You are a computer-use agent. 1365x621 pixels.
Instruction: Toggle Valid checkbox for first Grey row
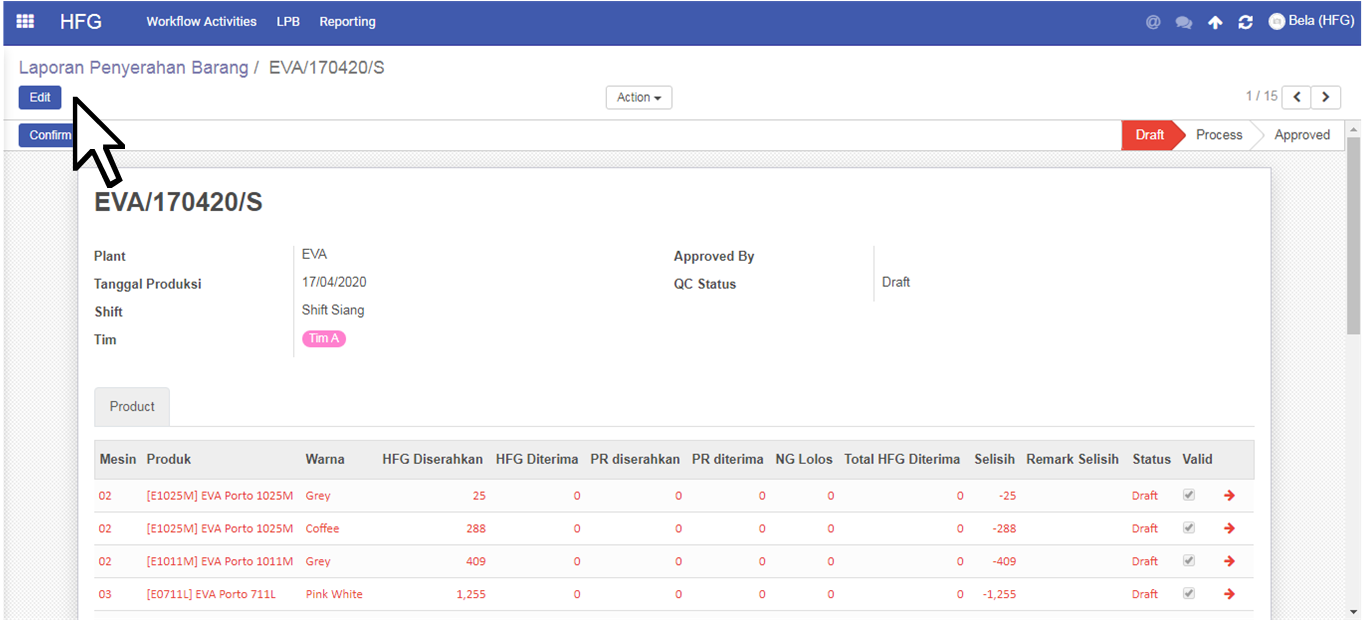[1189, 495]
